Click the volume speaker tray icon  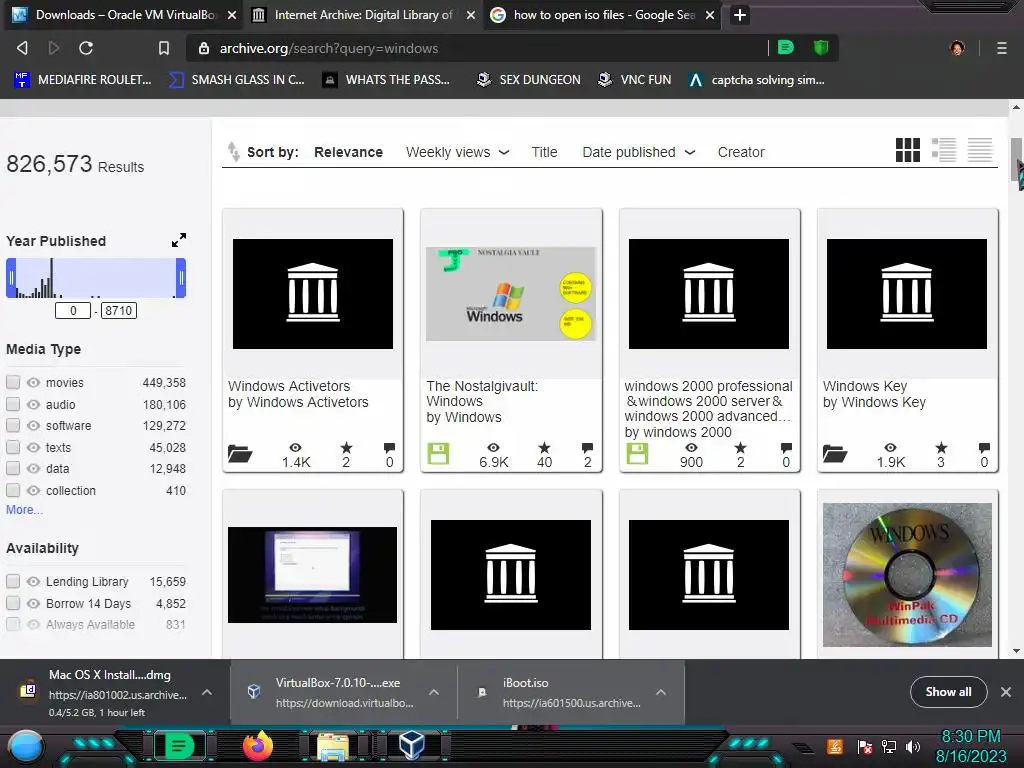(x=913, y=746)
